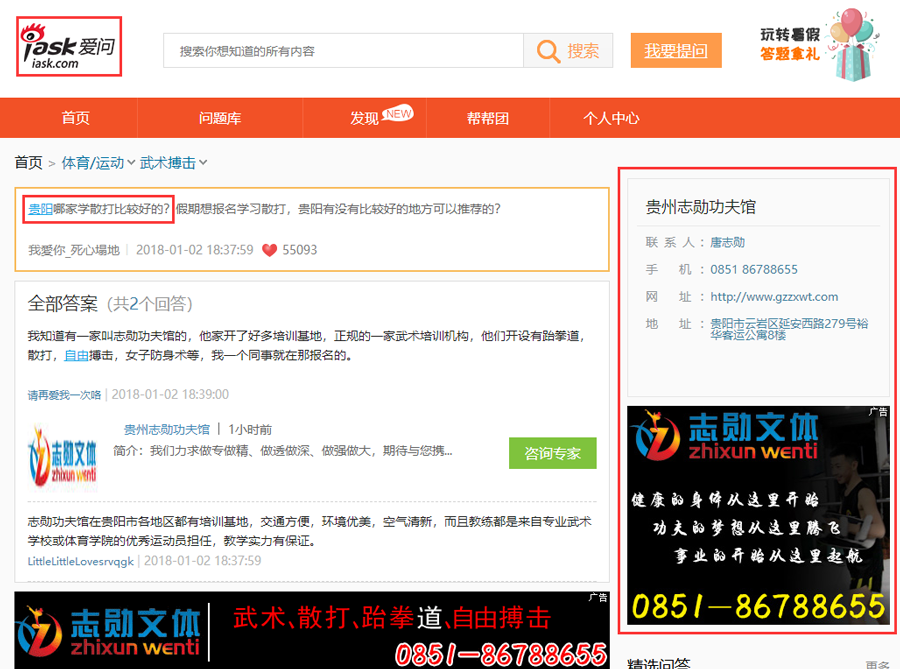Open the 问题库 navigation tab
This screenshot has height=669, width=900.
point(220,118)
